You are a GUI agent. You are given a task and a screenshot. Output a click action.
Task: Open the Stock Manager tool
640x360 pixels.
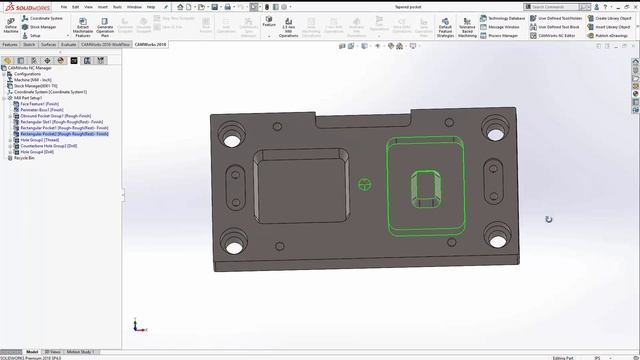point(39,27)
